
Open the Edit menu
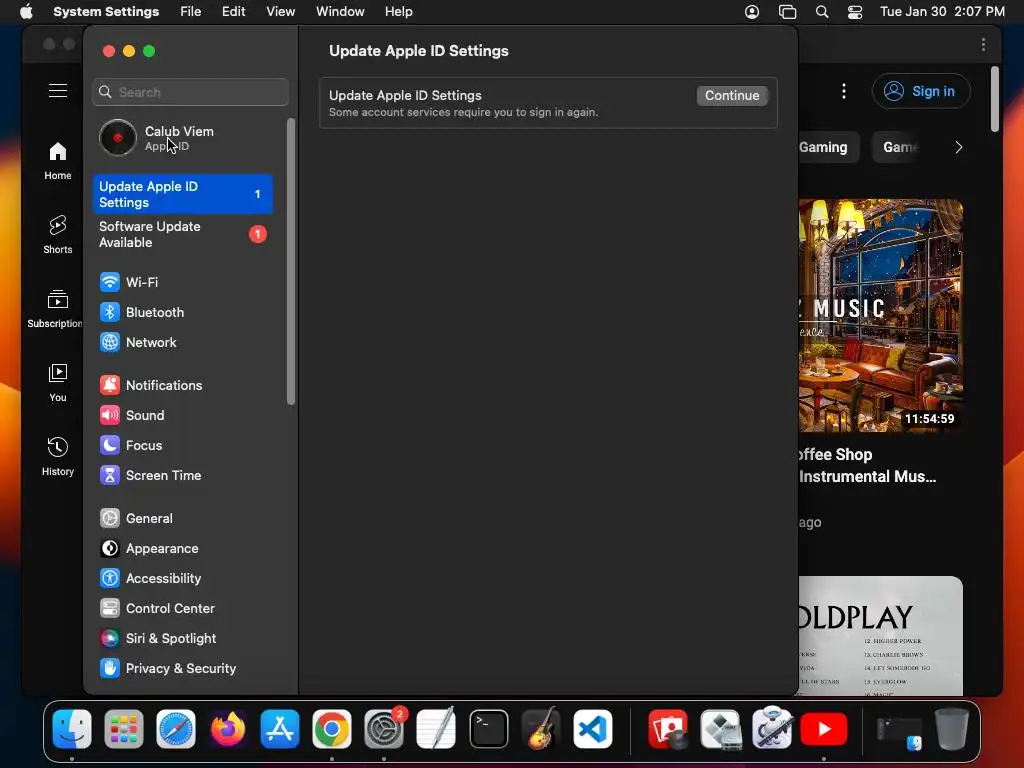(233, 12)
